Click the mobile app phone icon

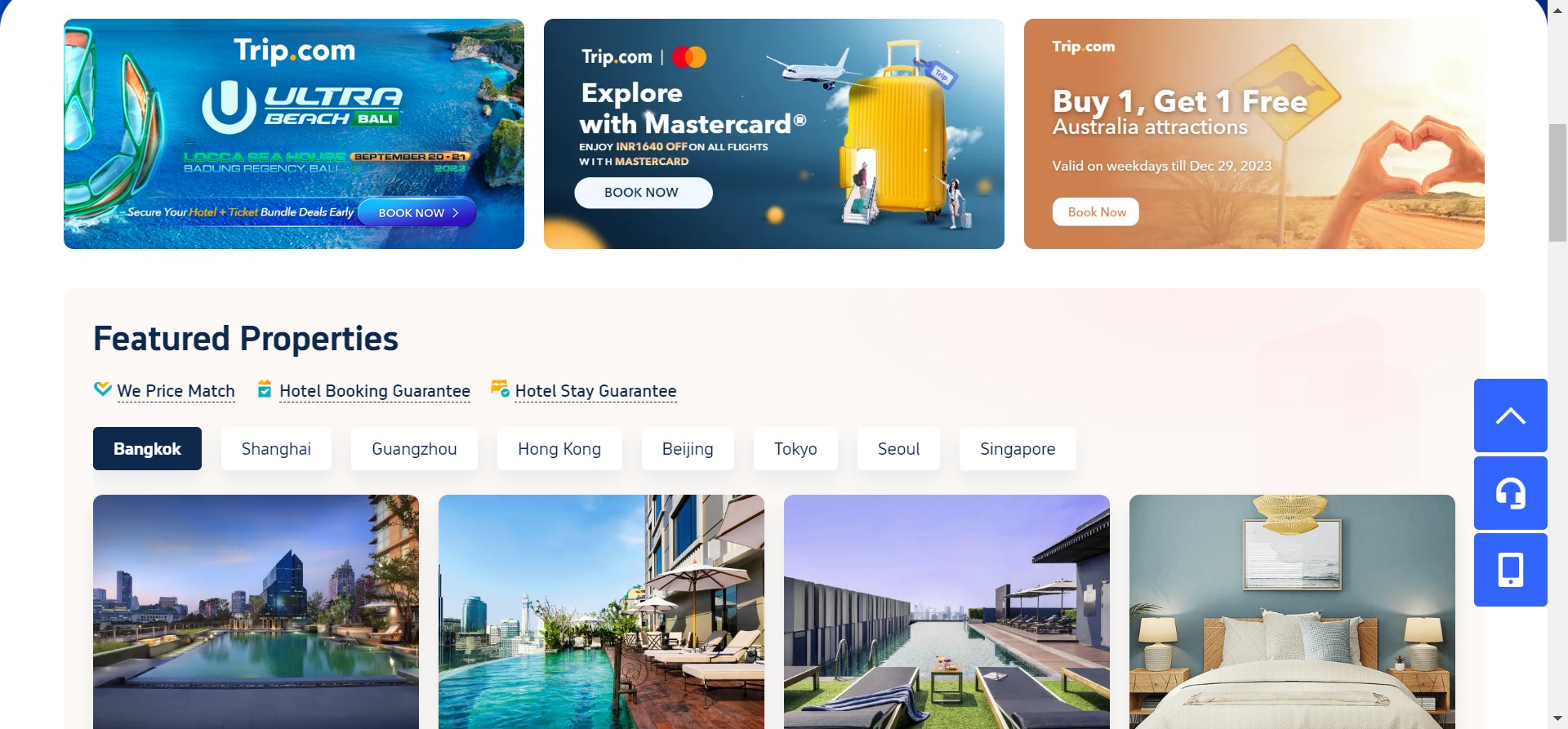(x=1510, y=570)
